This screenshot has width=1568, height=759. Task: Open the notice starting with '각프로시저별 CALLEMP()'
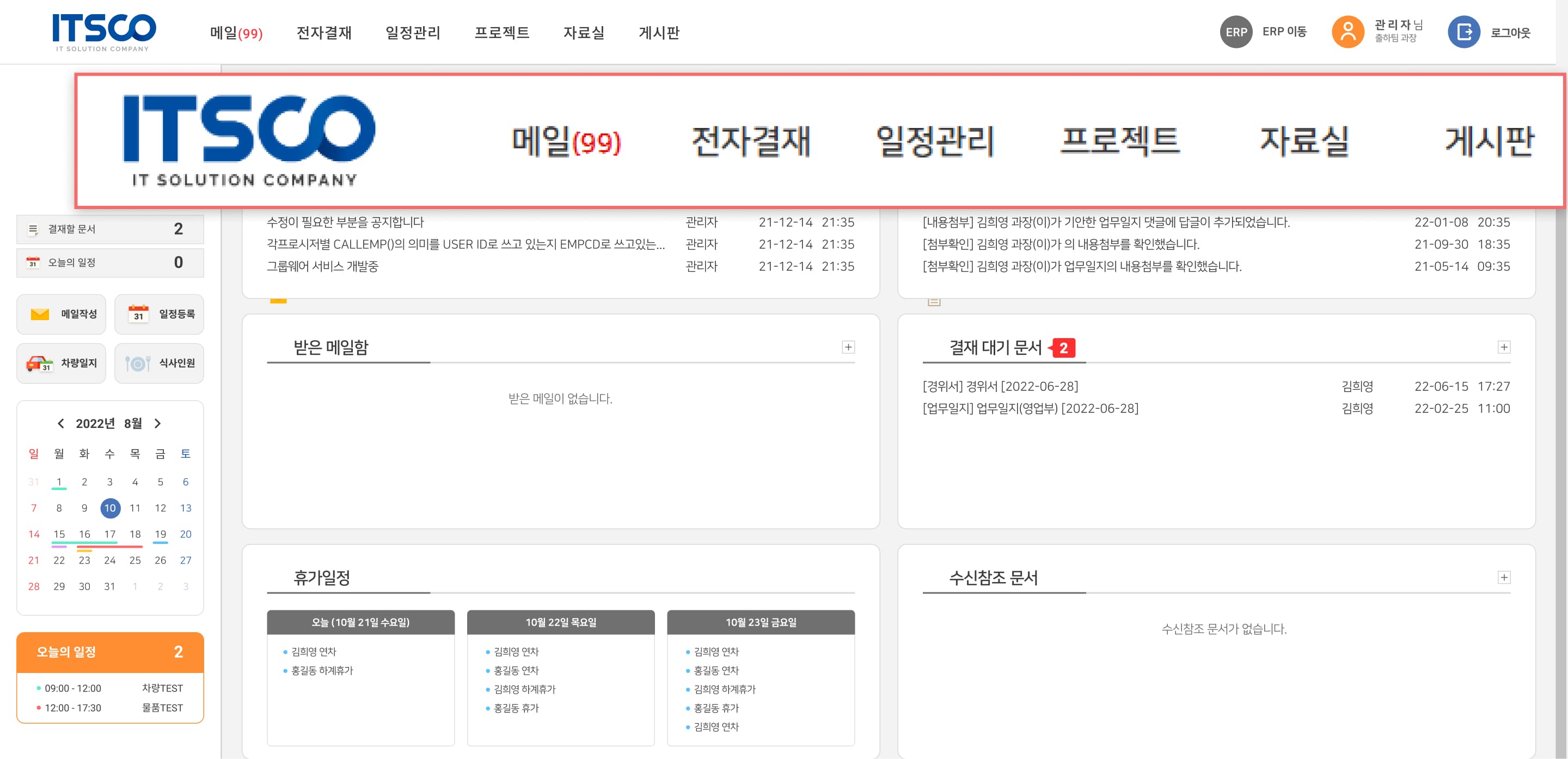click(465, 244)
